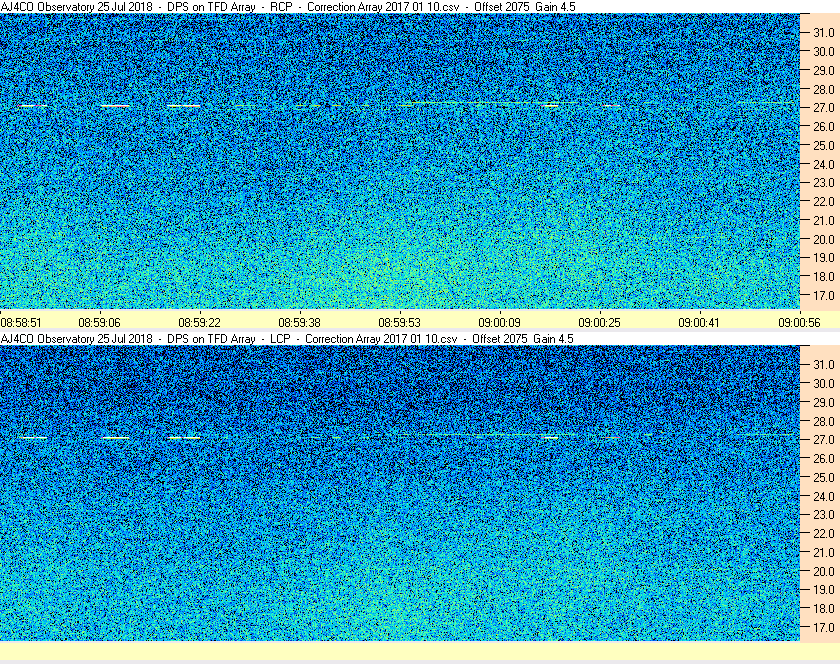Pick the 18.0 frequency label in LCP panel
This screenshot has width=840, height=664.
[823, 608]
